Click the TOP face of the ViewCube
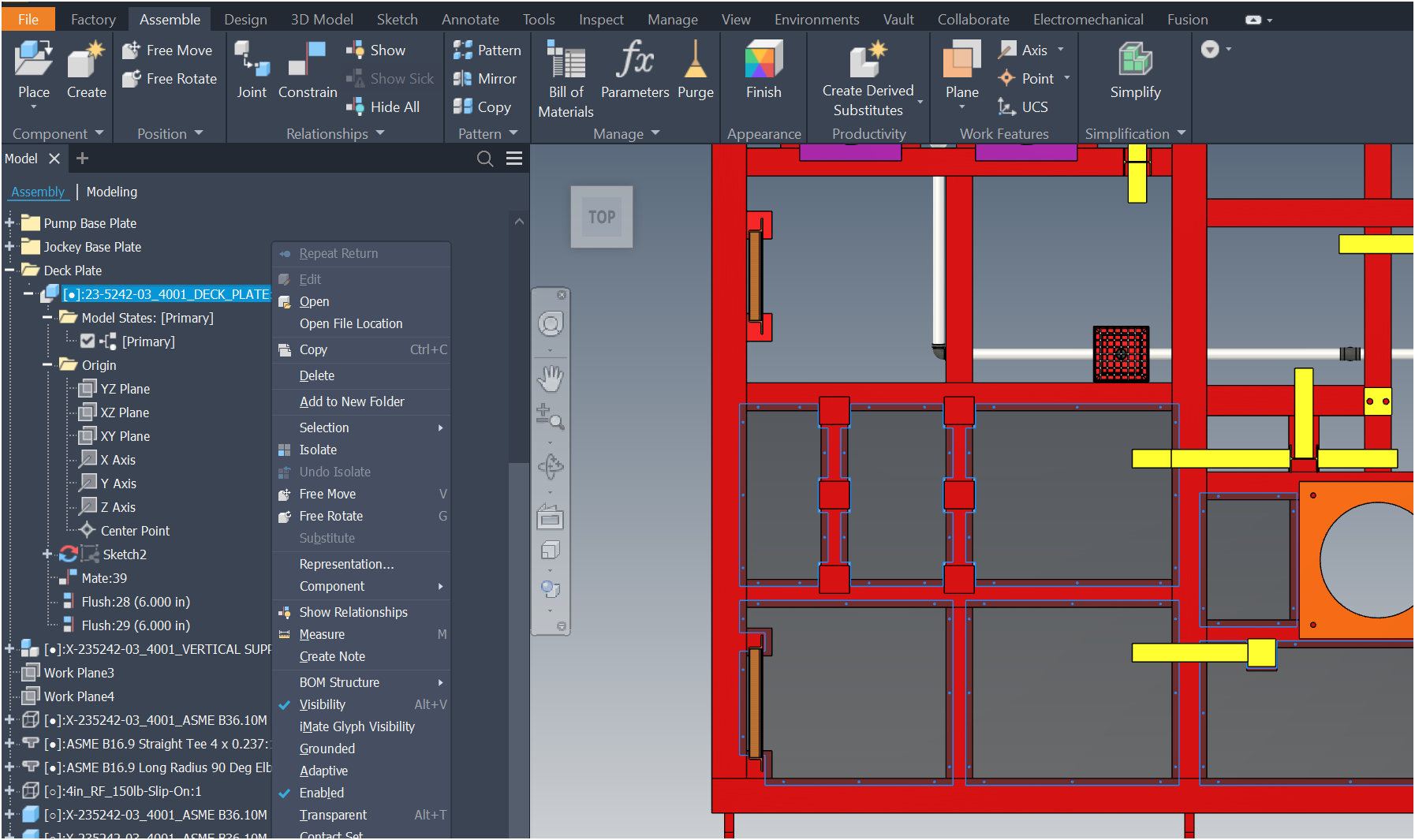This screenshot has height=840, width=1415. pyautogui.click(x=601, y=217)
